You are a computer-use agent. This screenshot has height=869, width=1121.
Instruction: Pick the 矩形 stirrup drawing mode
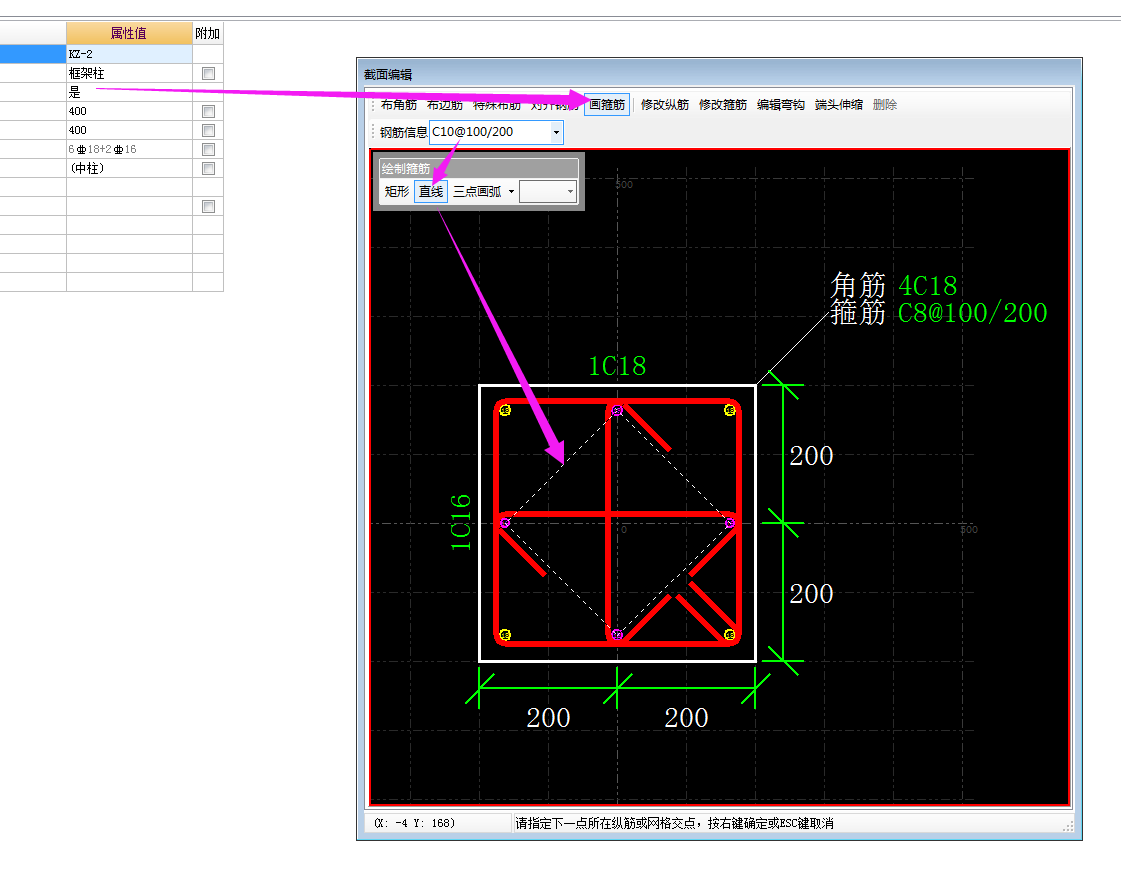point(397,192)
